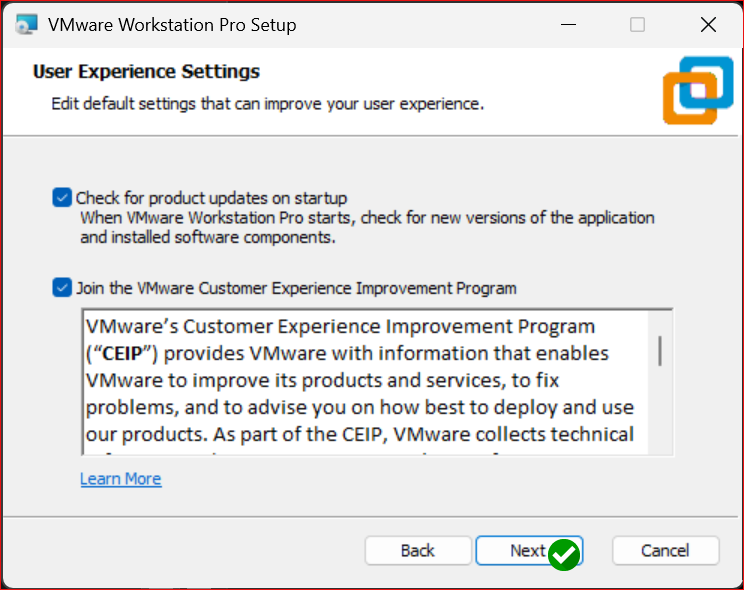
Task: Click the 'VMware Workstation Pro Setup' title text
Action: (x=172, y=25)
